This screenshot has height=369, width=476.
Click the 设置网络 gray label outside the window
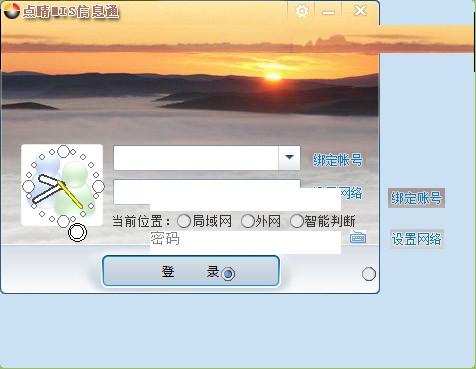[416, 239]
